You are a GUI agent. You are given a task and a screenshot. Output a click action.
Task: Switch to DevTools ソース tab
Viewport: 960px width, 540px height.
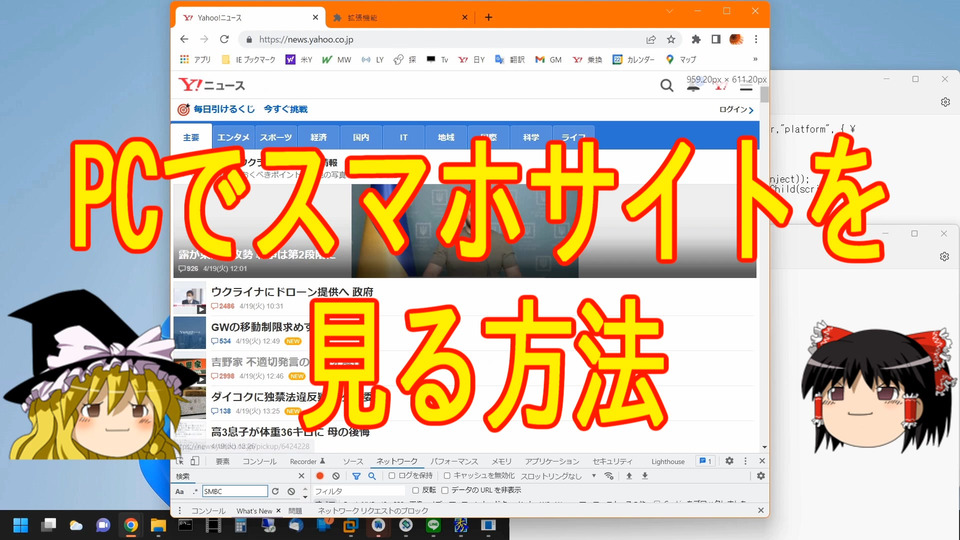353,462
